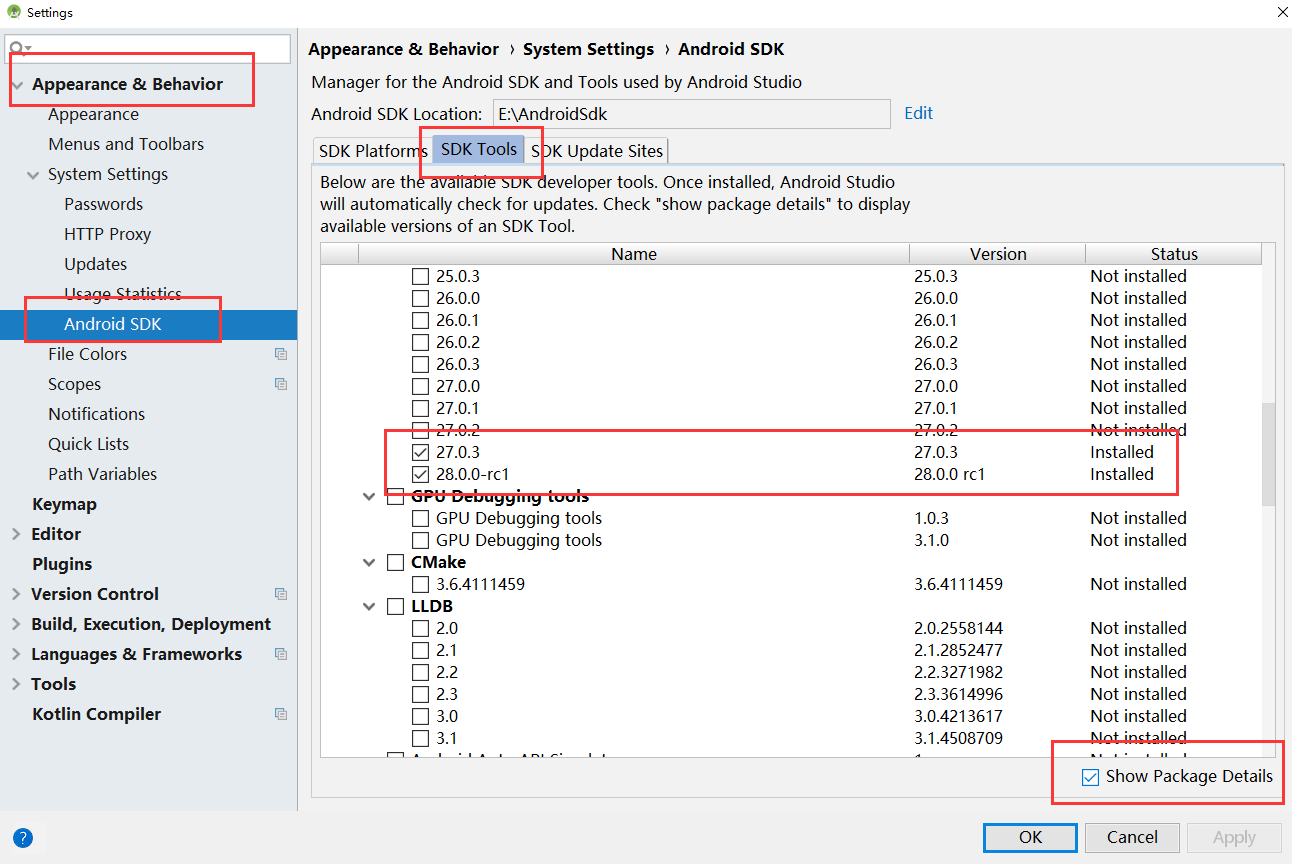Uncheck build tools 27.0.3 checkbox

(421, 452)
